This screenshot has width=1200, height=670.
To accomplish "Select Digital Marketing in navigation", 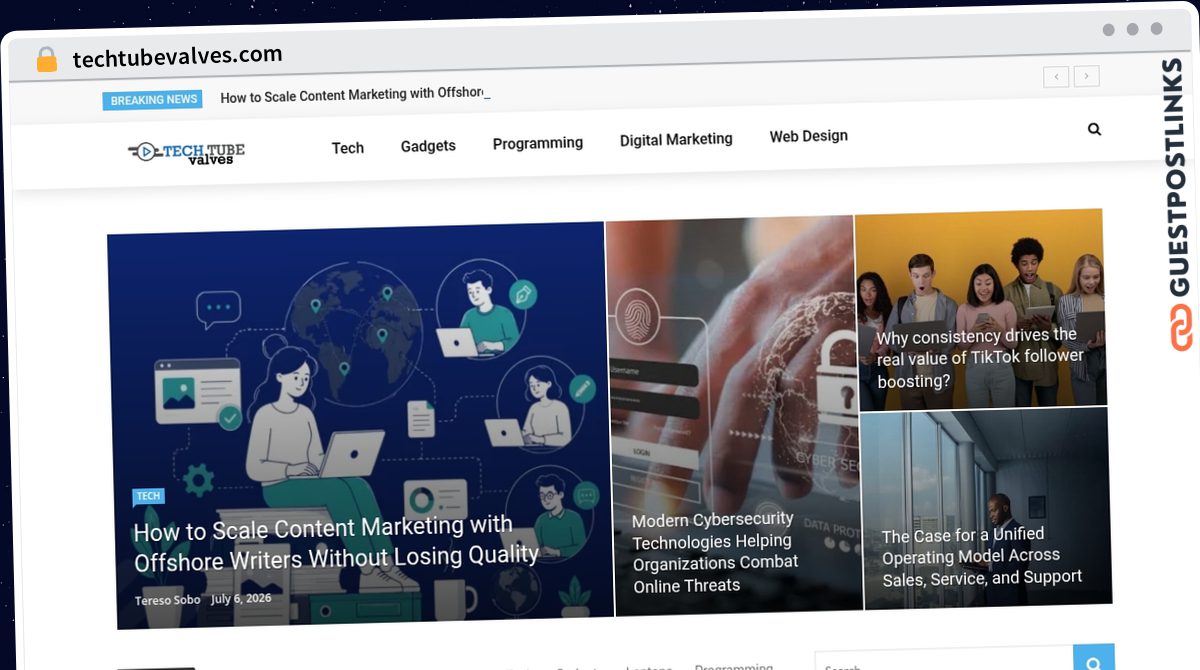I will pyautogui.click(x=676, y=140).
